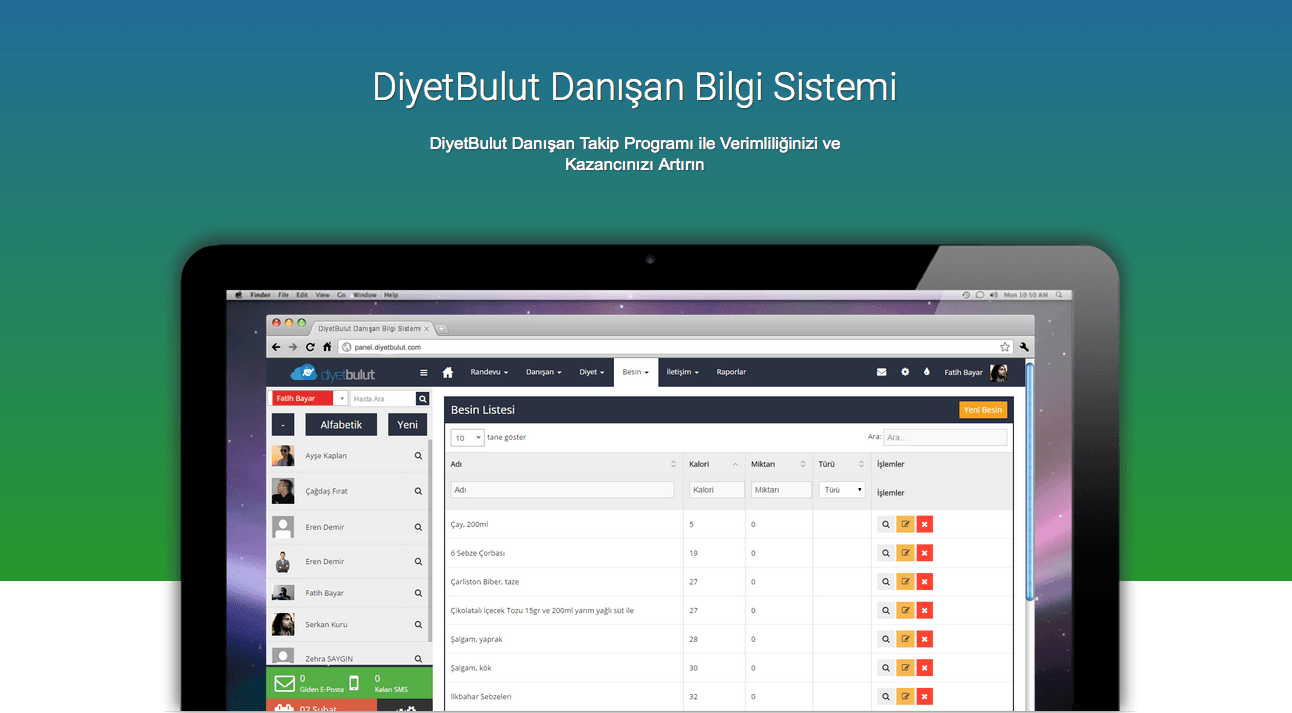Viewport: 1292px width, 713px height.
Task: Open the hamburger menu icon
Action: (x=423, y=371)
